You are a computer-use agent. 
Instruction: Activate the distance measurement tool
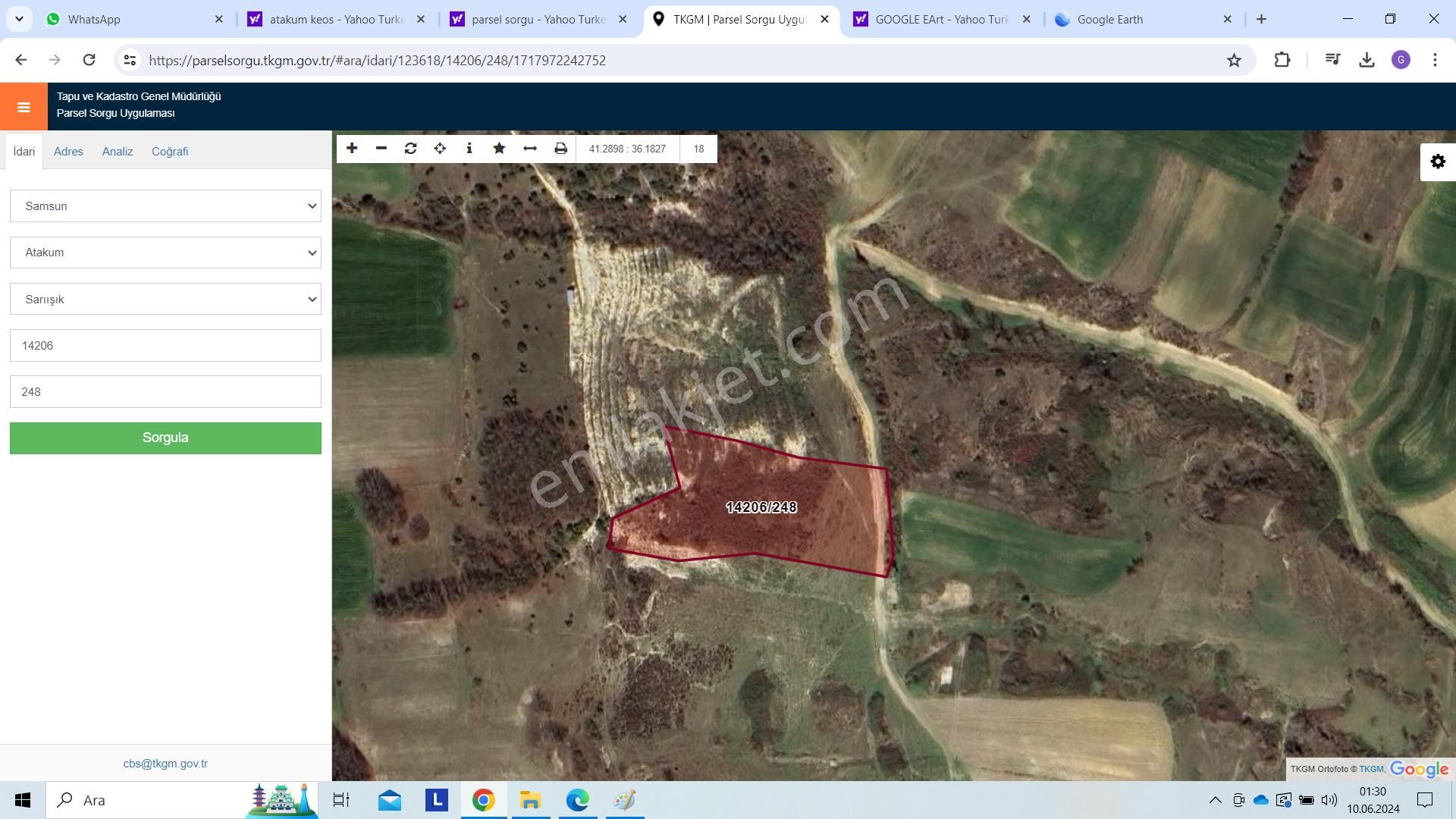point(529,149)
